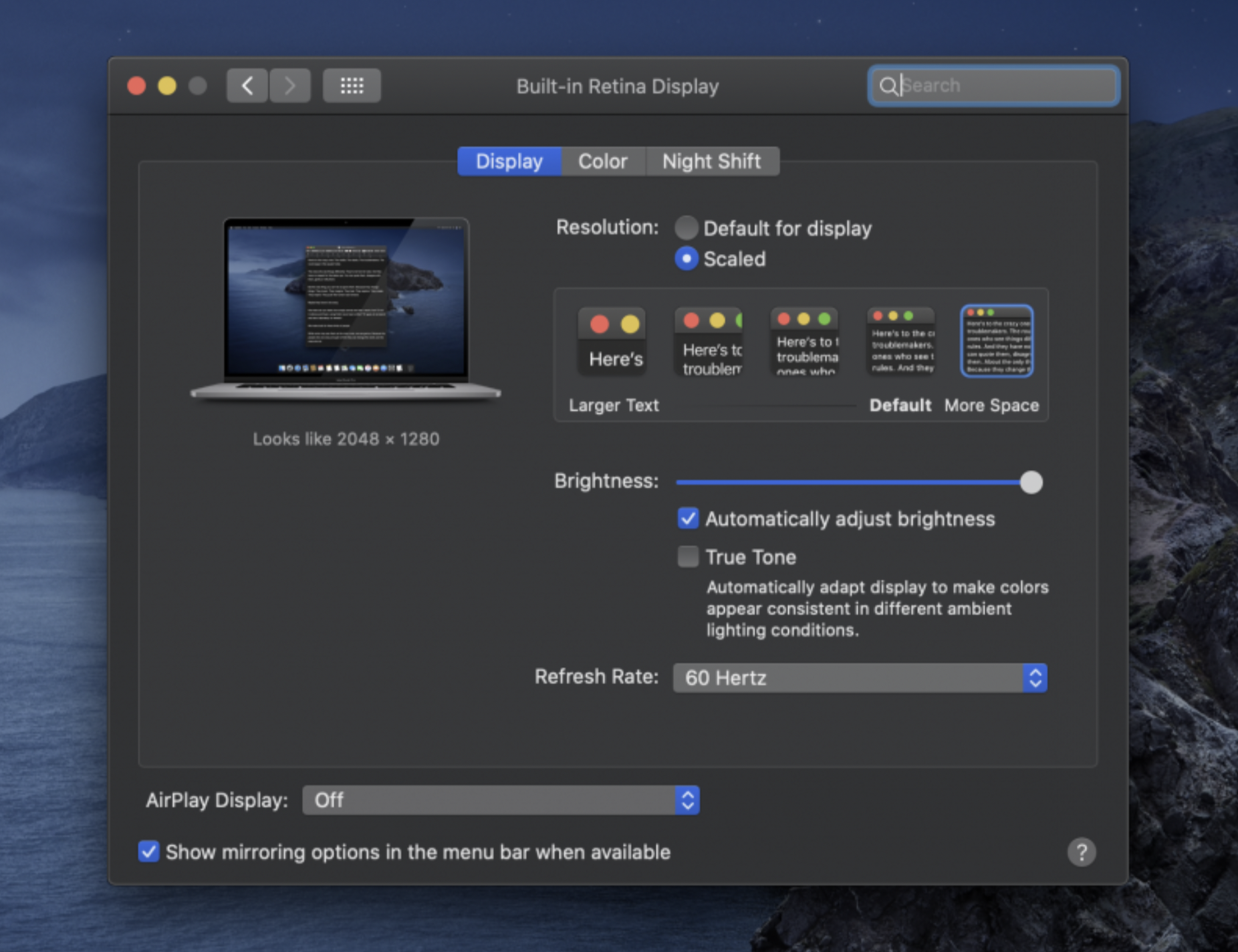Click the Looks like 2048 × 1280 text

point(346,439)
